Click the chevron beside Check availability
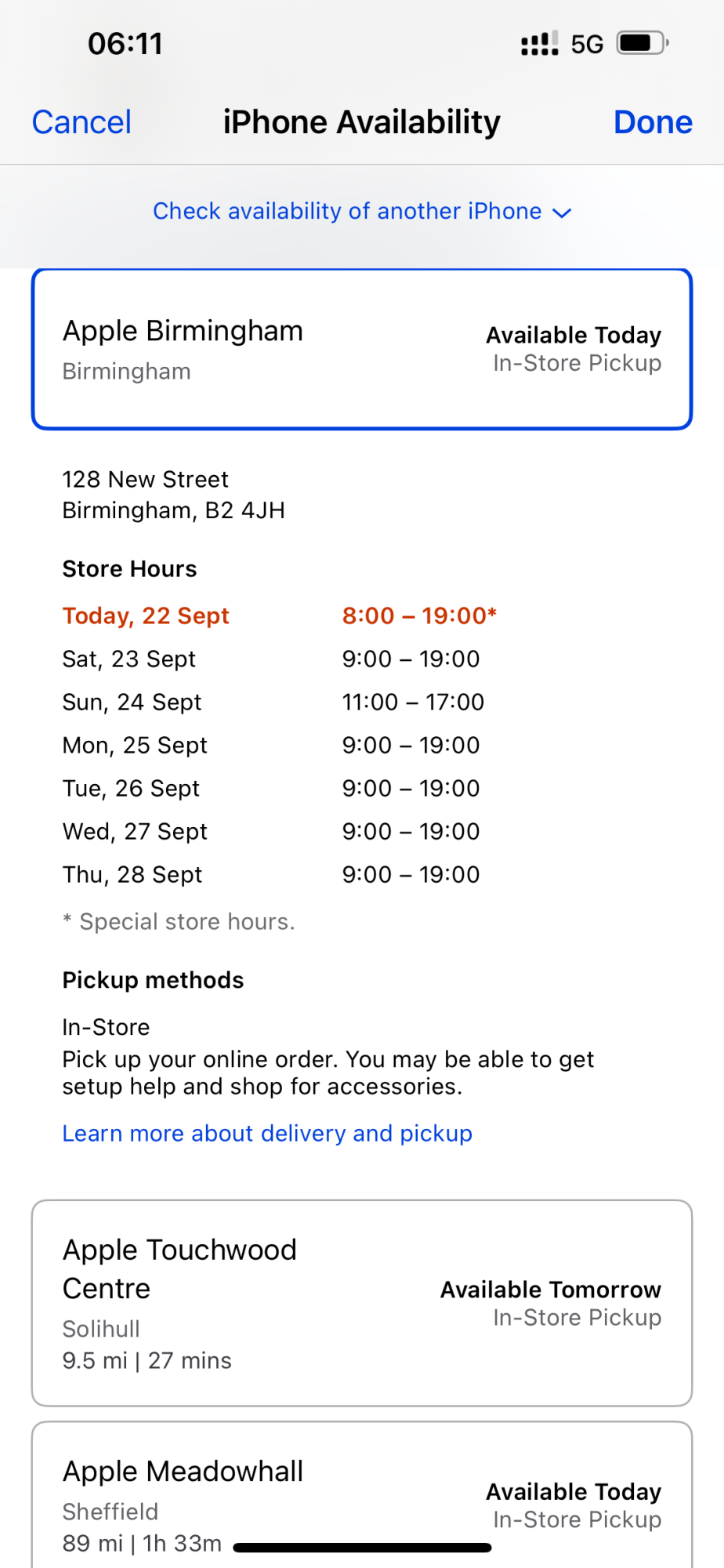Image resolution: width=724 pixels, height=1568 pixels. coord(562,212)
